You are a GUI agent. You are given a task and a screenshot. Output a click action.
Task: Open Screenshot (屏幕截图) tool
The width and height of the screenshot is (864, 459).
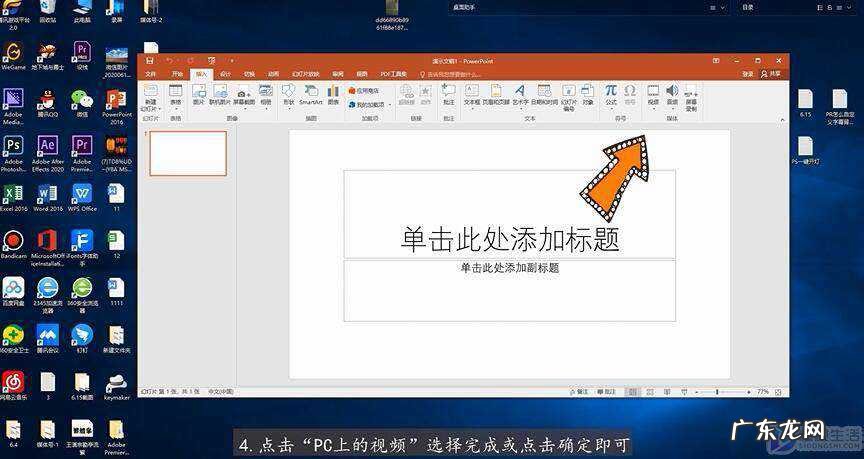(x=244, y=96)
